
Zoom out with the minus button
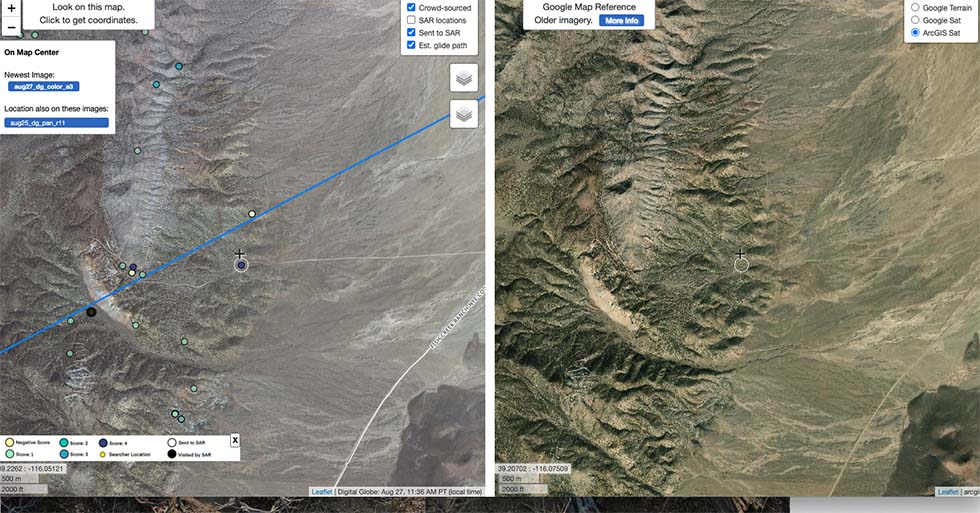[x=11, y=27]
